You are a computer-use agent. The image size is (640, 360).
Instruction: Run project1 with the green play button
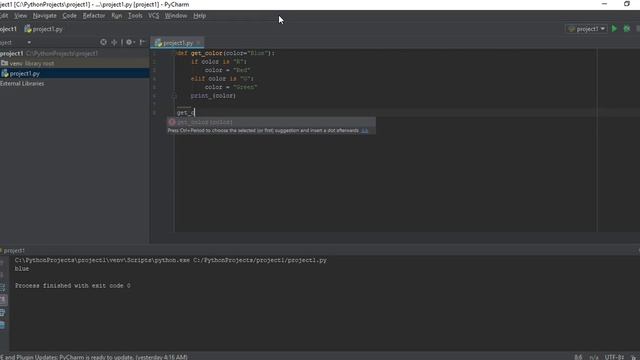coord(614,29)
